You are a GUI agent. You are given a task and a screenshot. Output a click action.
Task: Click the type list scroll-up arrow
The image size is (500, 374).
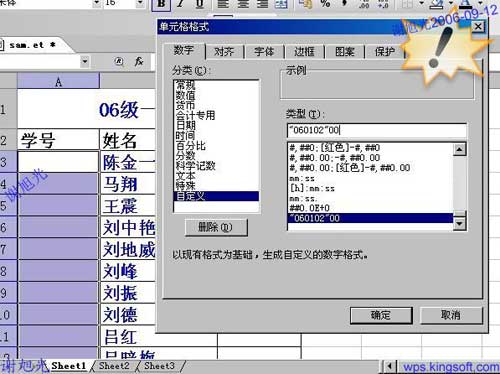point(460,149)
